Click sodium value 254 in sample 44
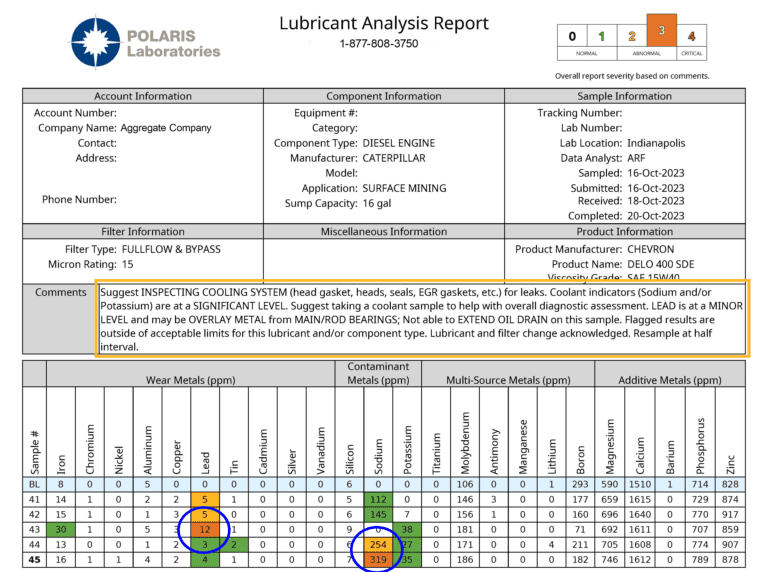Viewport: 768px width, 572px height. tap(378, 545)
